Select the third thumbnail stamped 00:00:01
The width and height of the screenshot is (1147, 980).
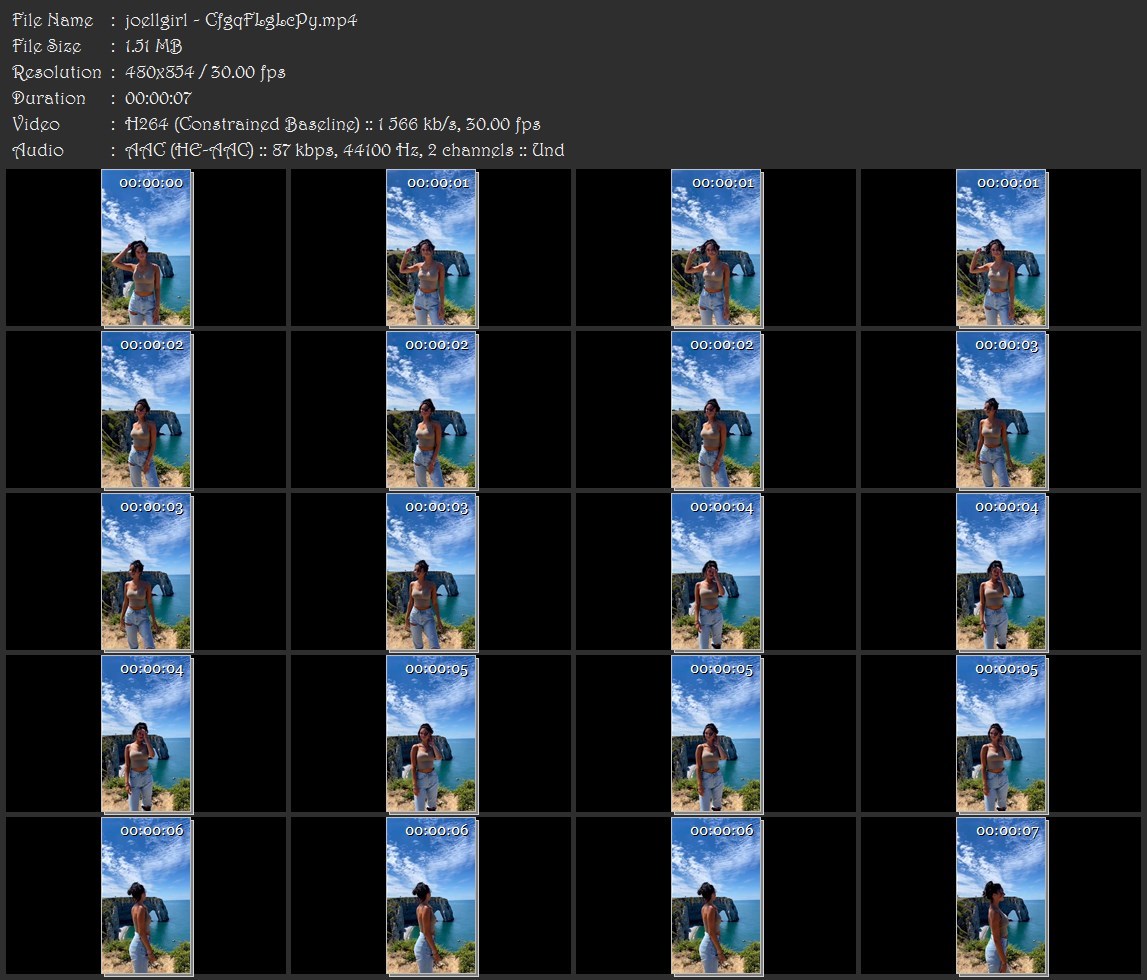click(1001, 247)
